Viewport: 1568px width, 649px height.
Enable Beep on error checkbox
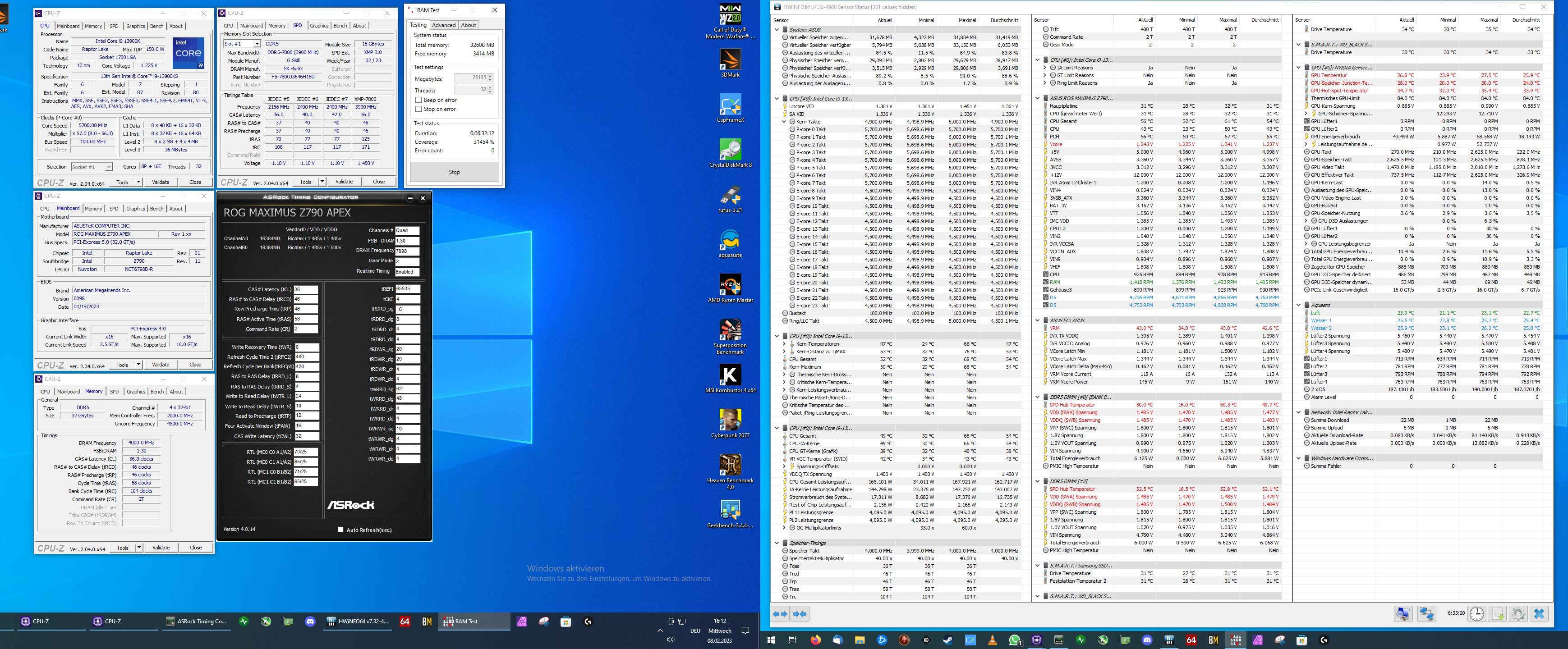419,100
